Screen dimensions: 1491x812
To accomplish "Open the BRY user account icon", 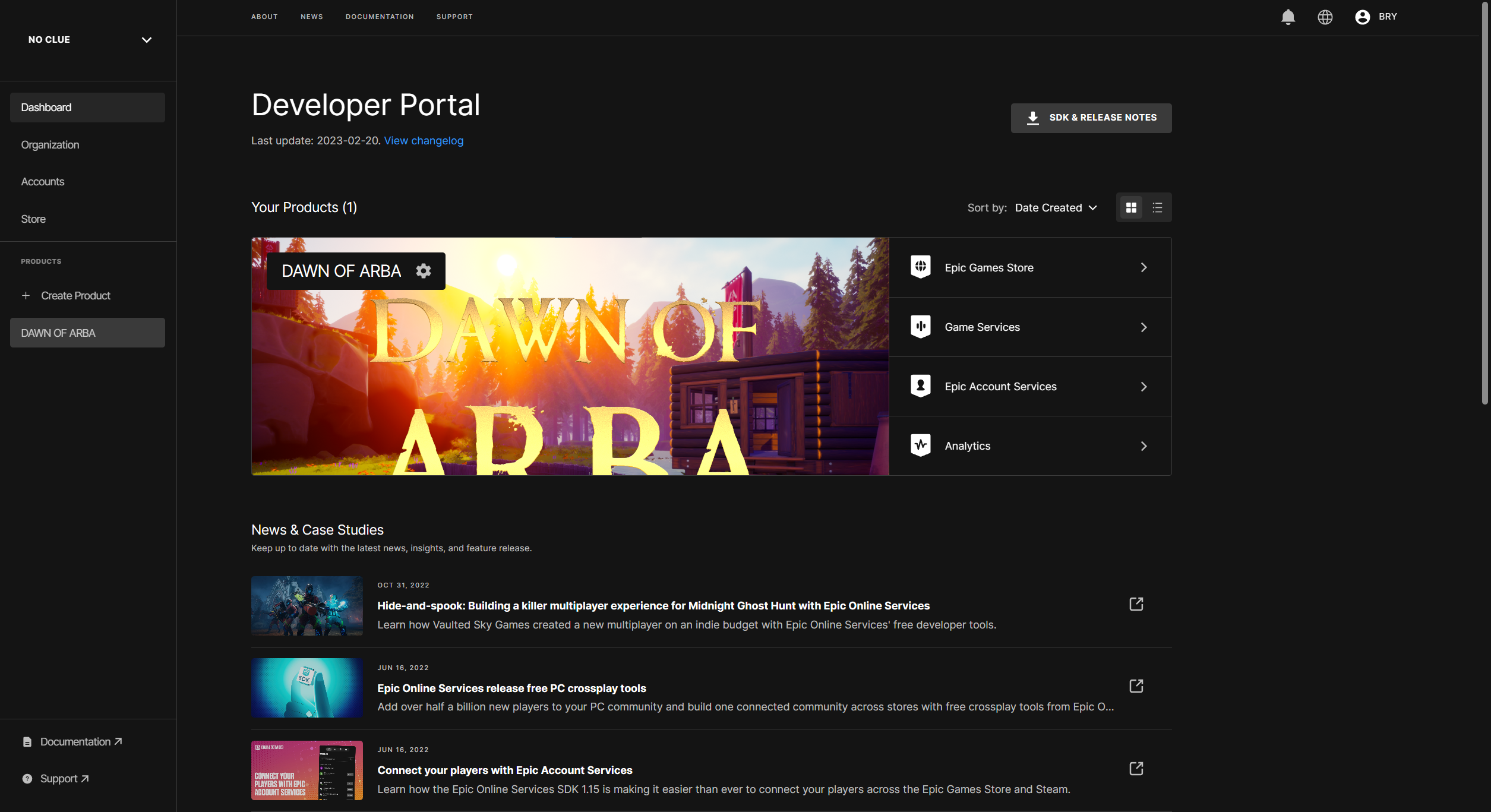I will point(1362,17).
